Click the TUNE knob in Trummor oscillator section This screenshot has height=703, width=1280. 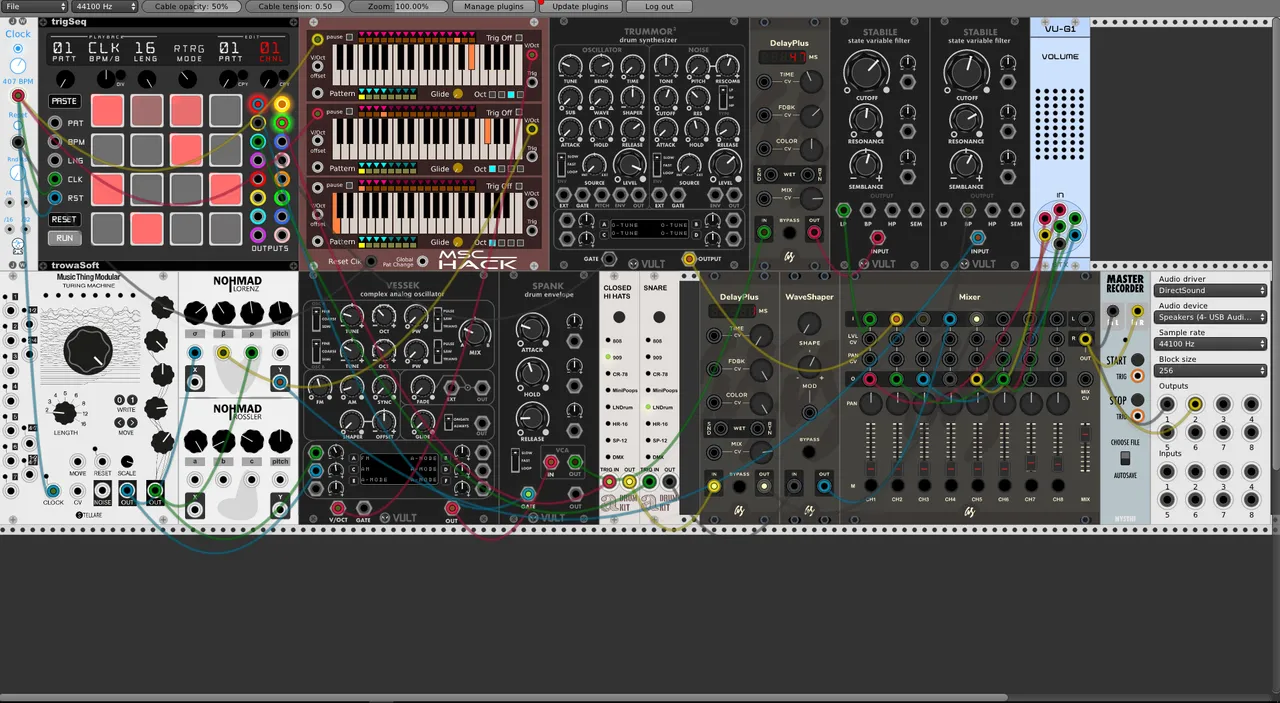(x=570, y=66)
